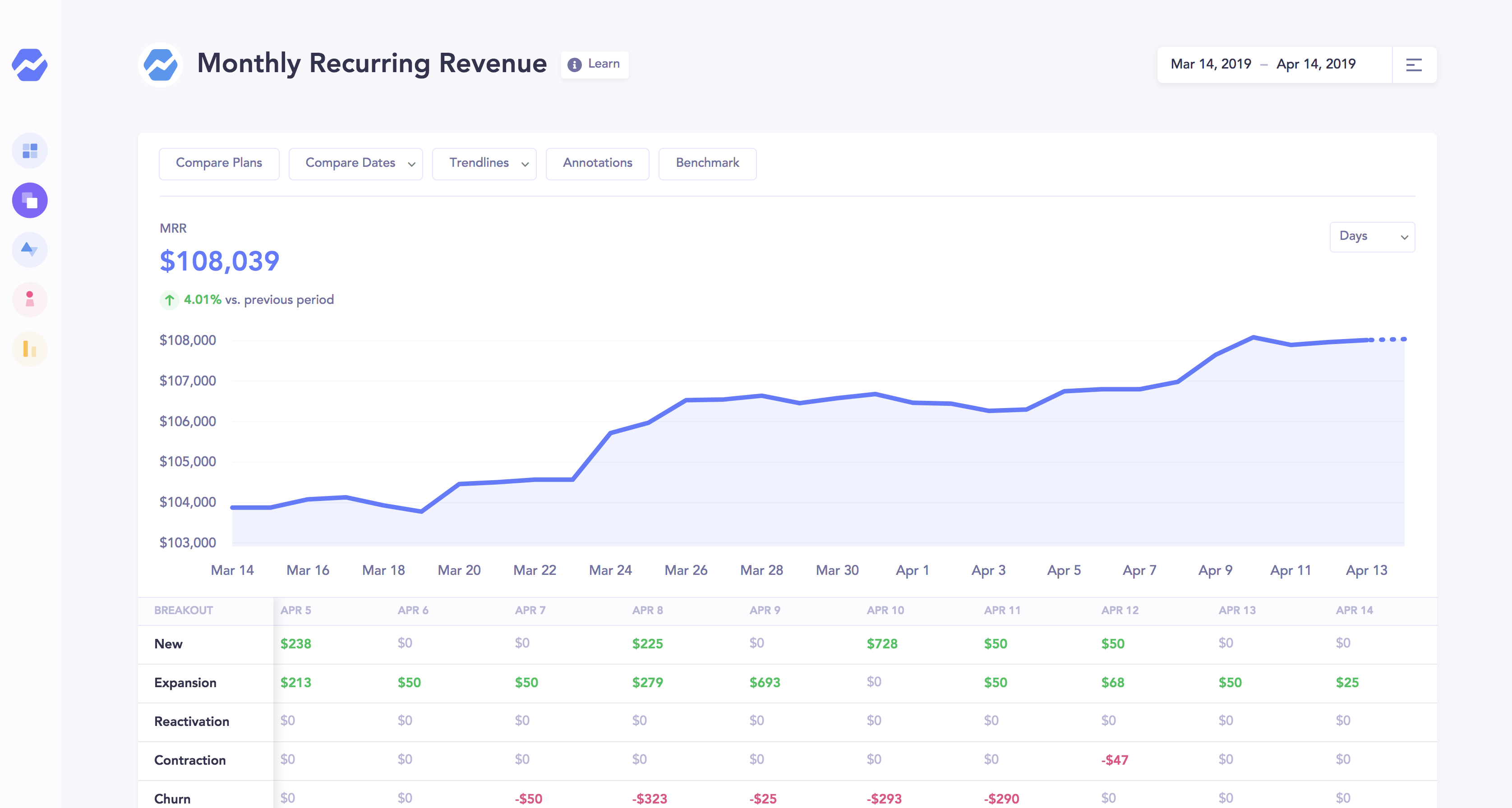Click the Baremetrics logo in the sidebar

(29, 64)
